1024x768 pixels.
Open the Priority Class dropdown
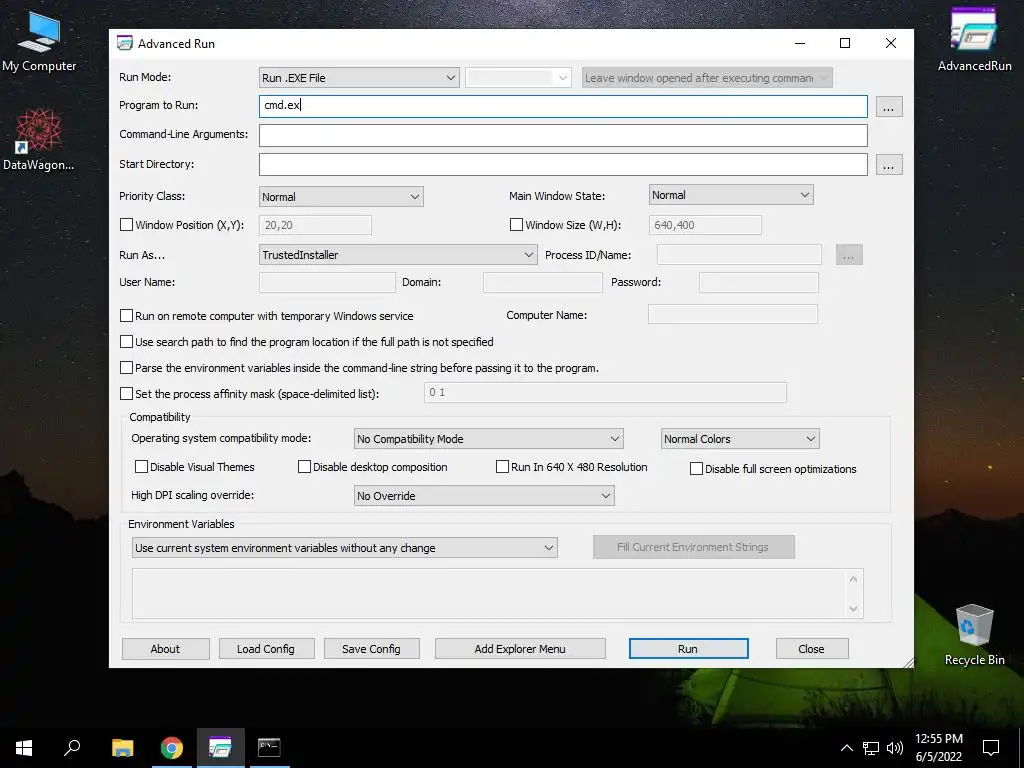tap(341, 197)
